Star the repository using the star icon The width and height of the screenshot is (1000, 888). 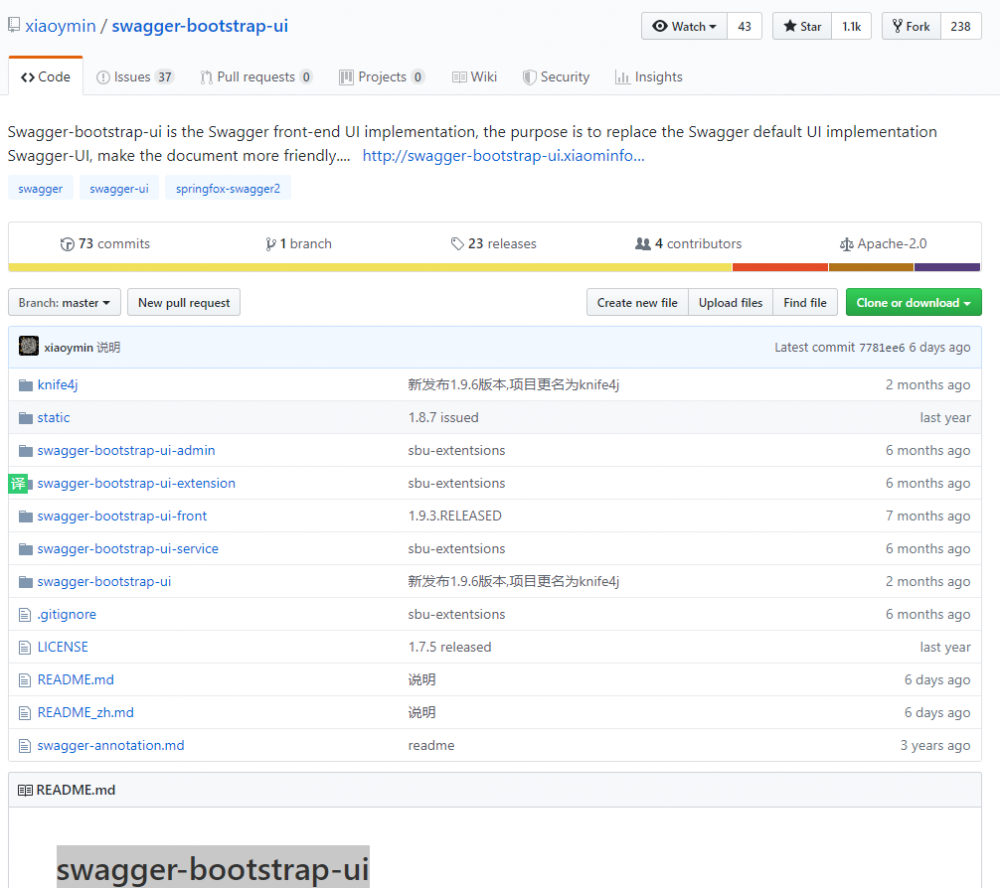pyautogui.click(x=788, y=26)
